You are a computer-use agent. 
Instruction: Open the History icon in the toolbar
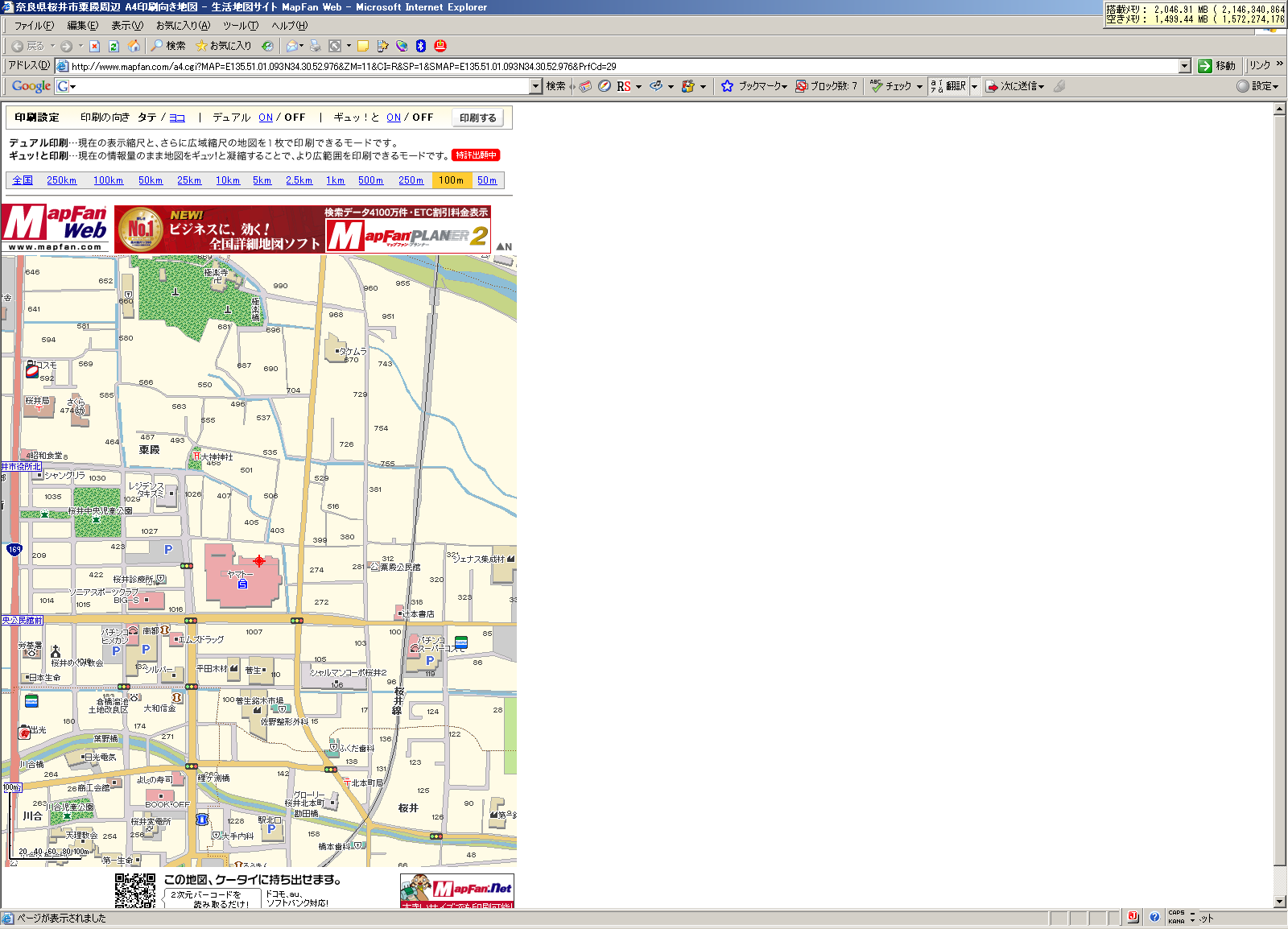tap(267, 46)
